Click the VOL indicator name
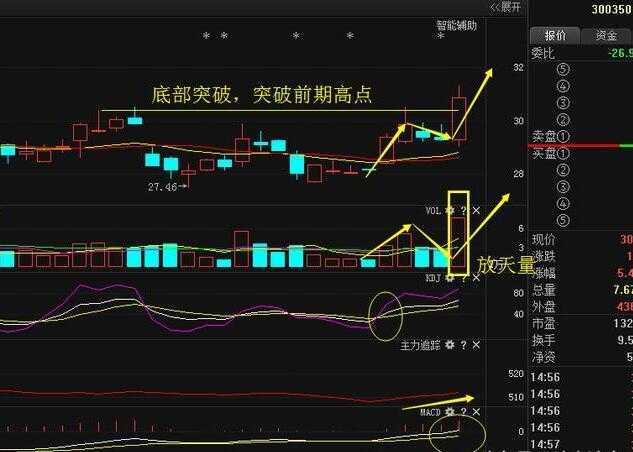 [434, 211]
